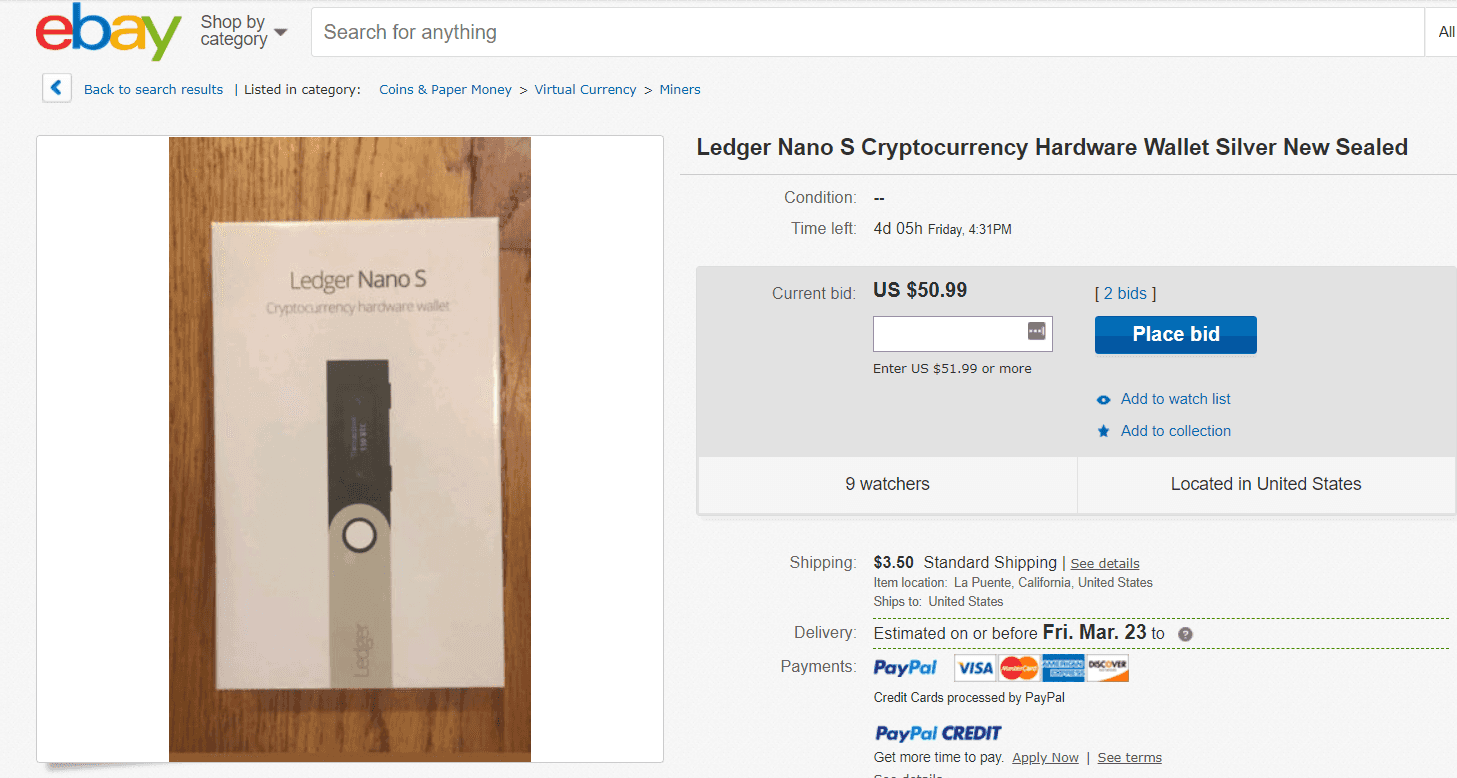Click the keypad icon inside bid field

click(1036, 332)
